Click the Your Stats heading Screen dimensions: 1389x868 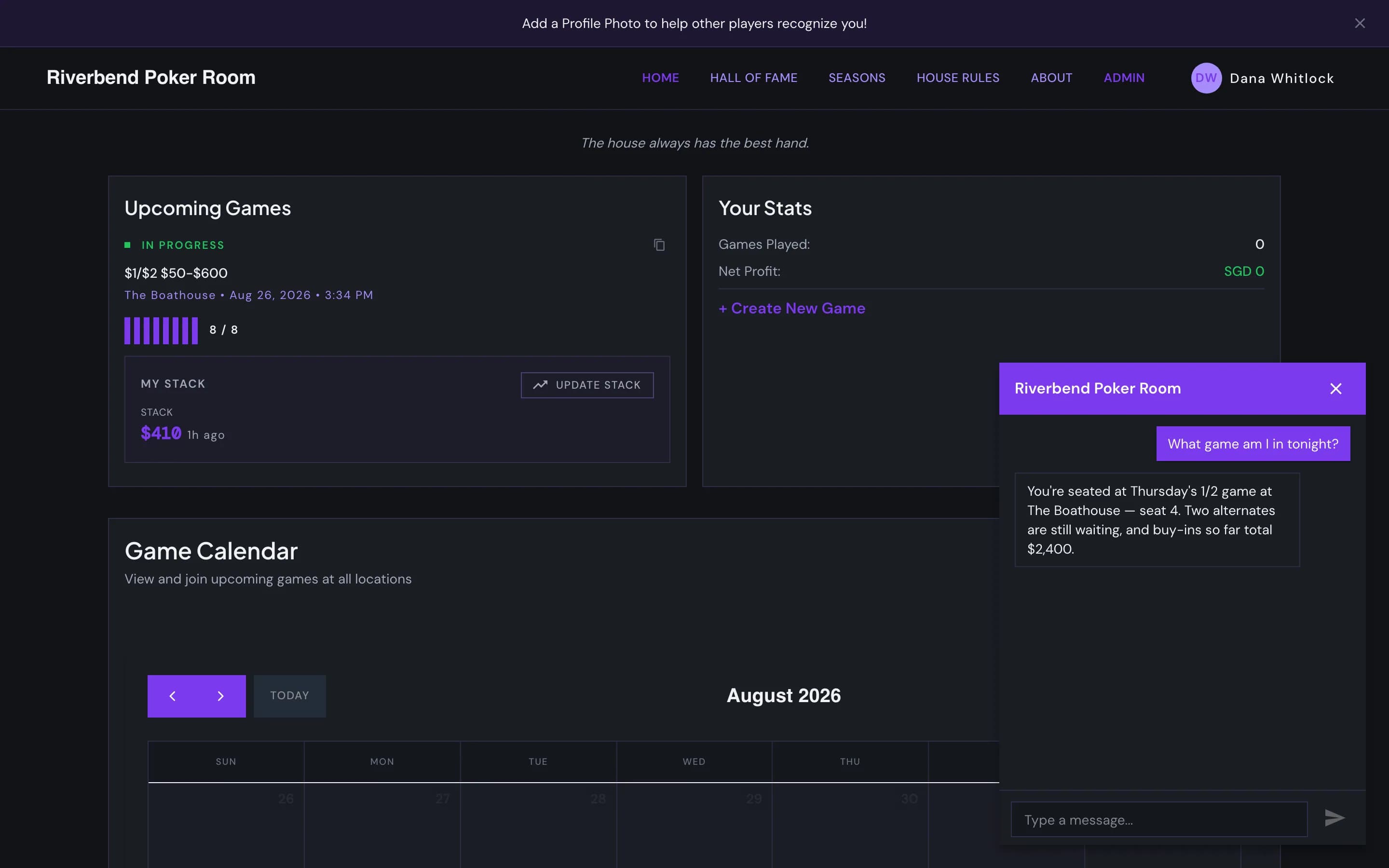[765, 208]
